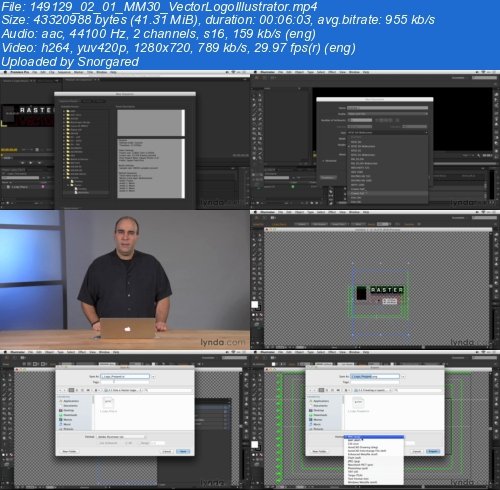Open the Format dropdown in Save As dialog

coord(121,437)
